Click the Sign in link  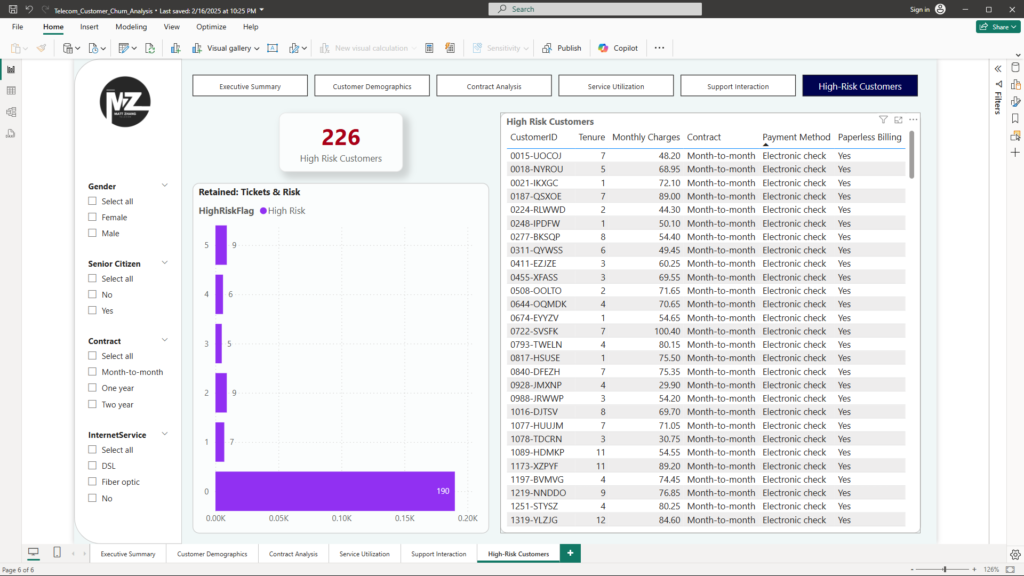pos(919,9)
